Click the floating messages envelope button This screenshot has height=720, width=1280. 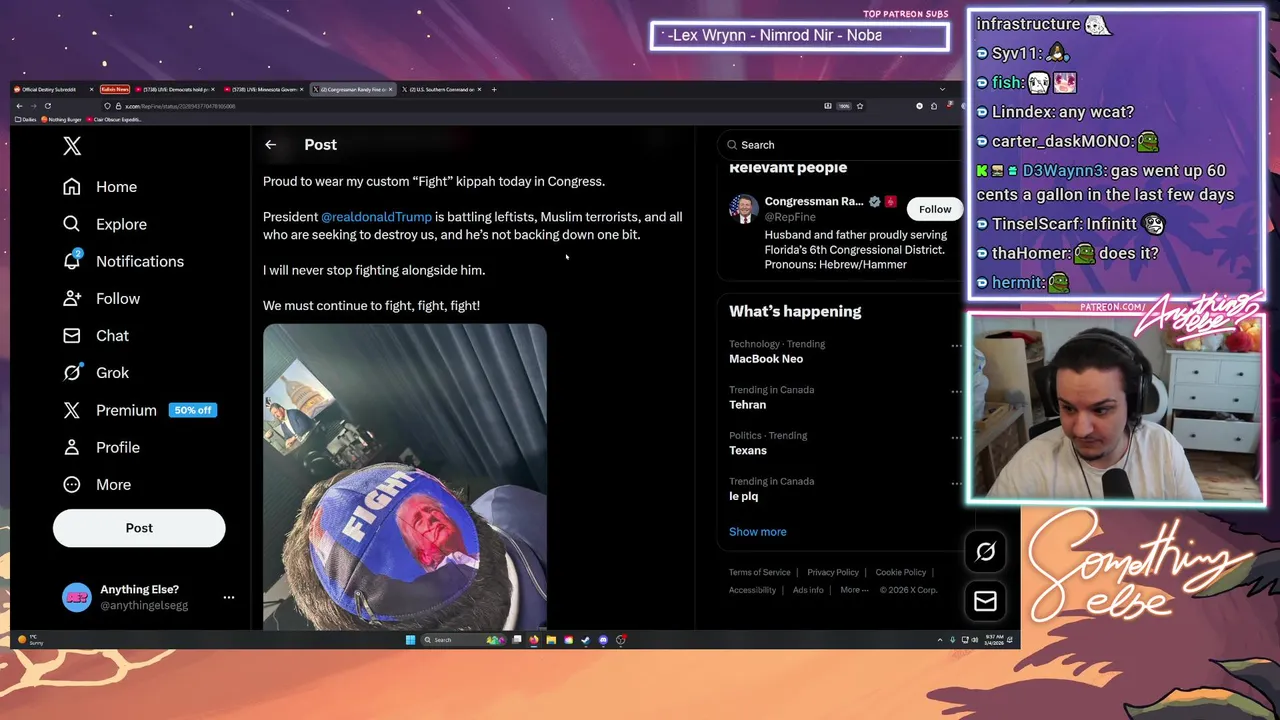(x=985, y=600)
